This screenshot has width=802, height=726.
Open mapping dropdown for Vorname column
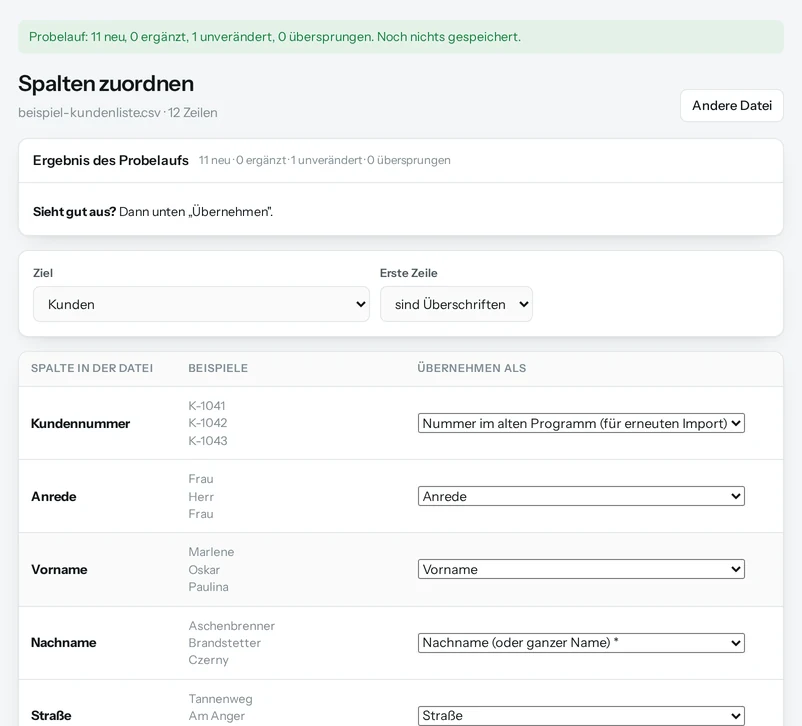581,569
